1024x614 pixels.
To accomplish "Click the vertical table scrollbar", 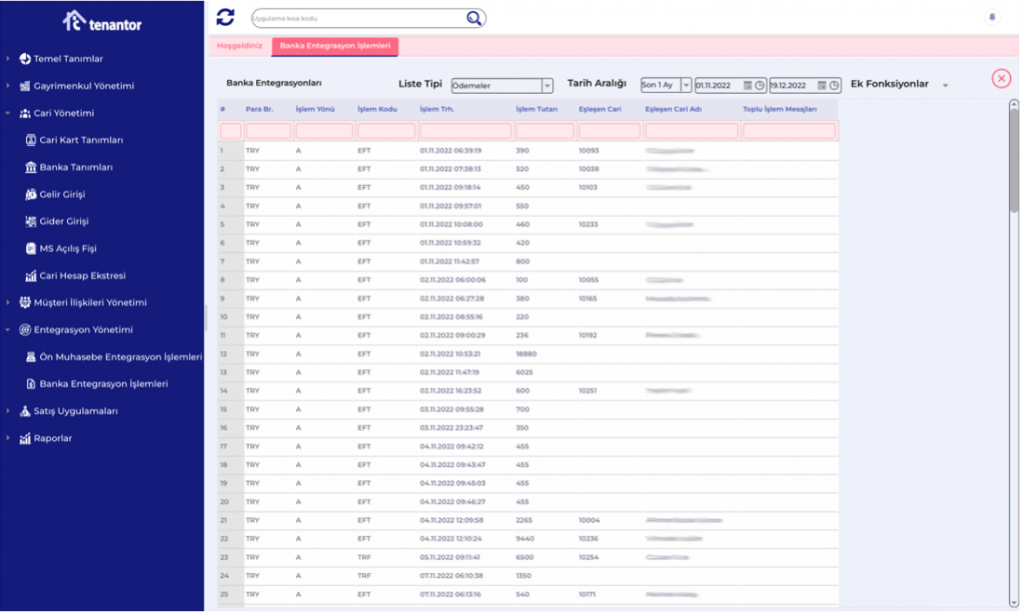I will [x=1014, y=160].
